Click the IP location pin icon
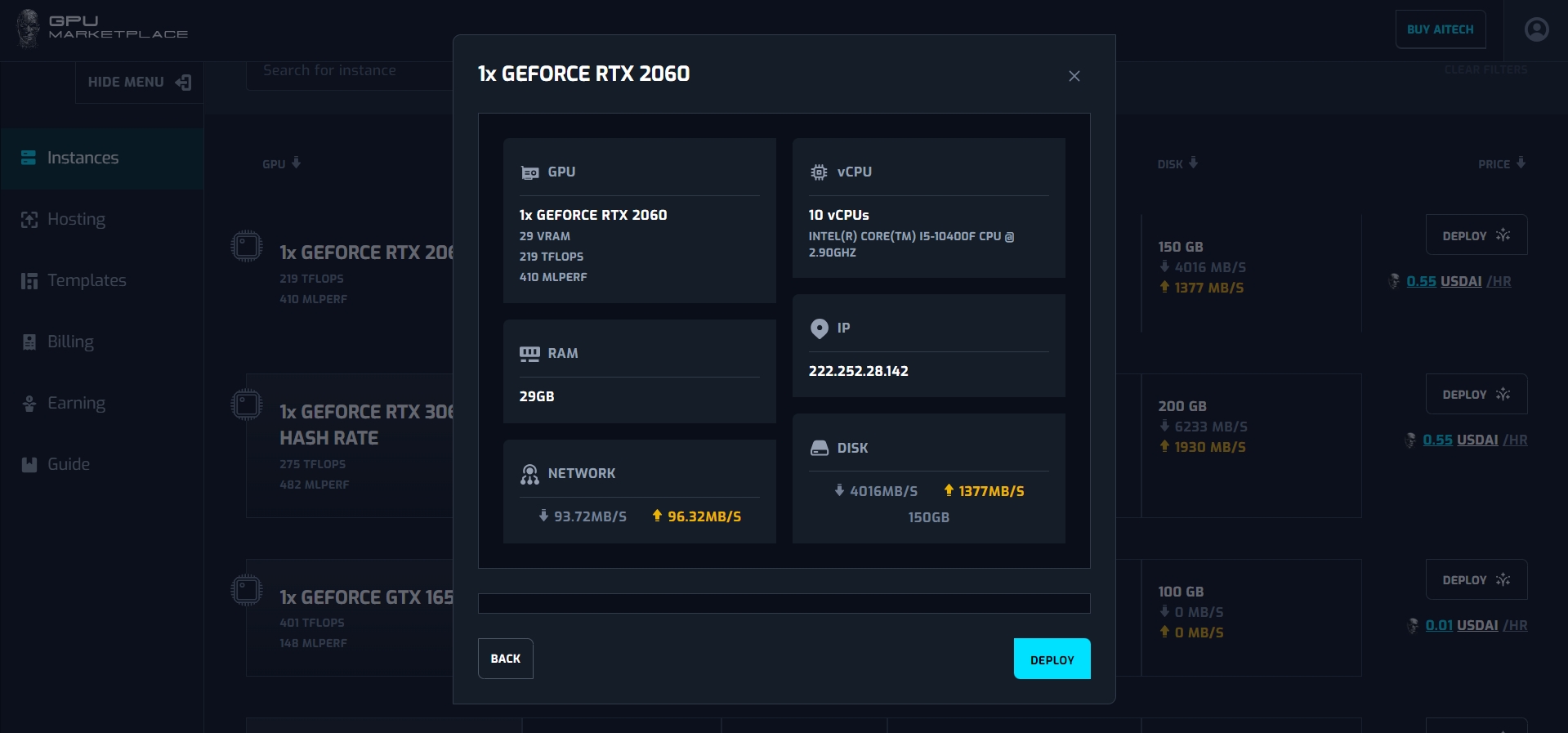The image size is (1568, 733). tap(819, 329)
